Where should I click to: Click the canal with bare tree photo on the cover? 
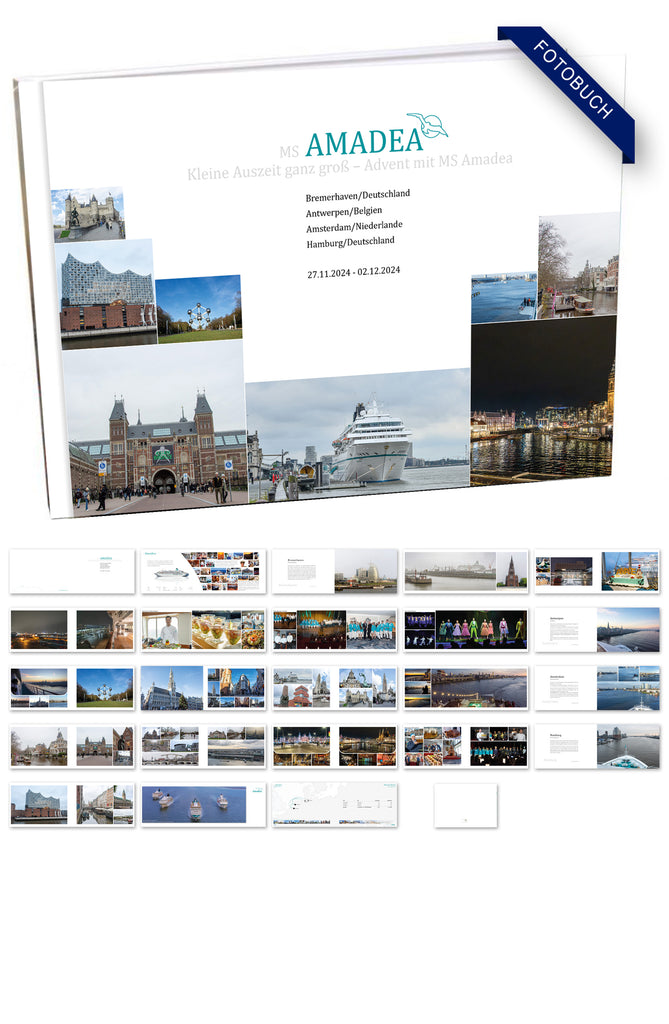point(579,264)
